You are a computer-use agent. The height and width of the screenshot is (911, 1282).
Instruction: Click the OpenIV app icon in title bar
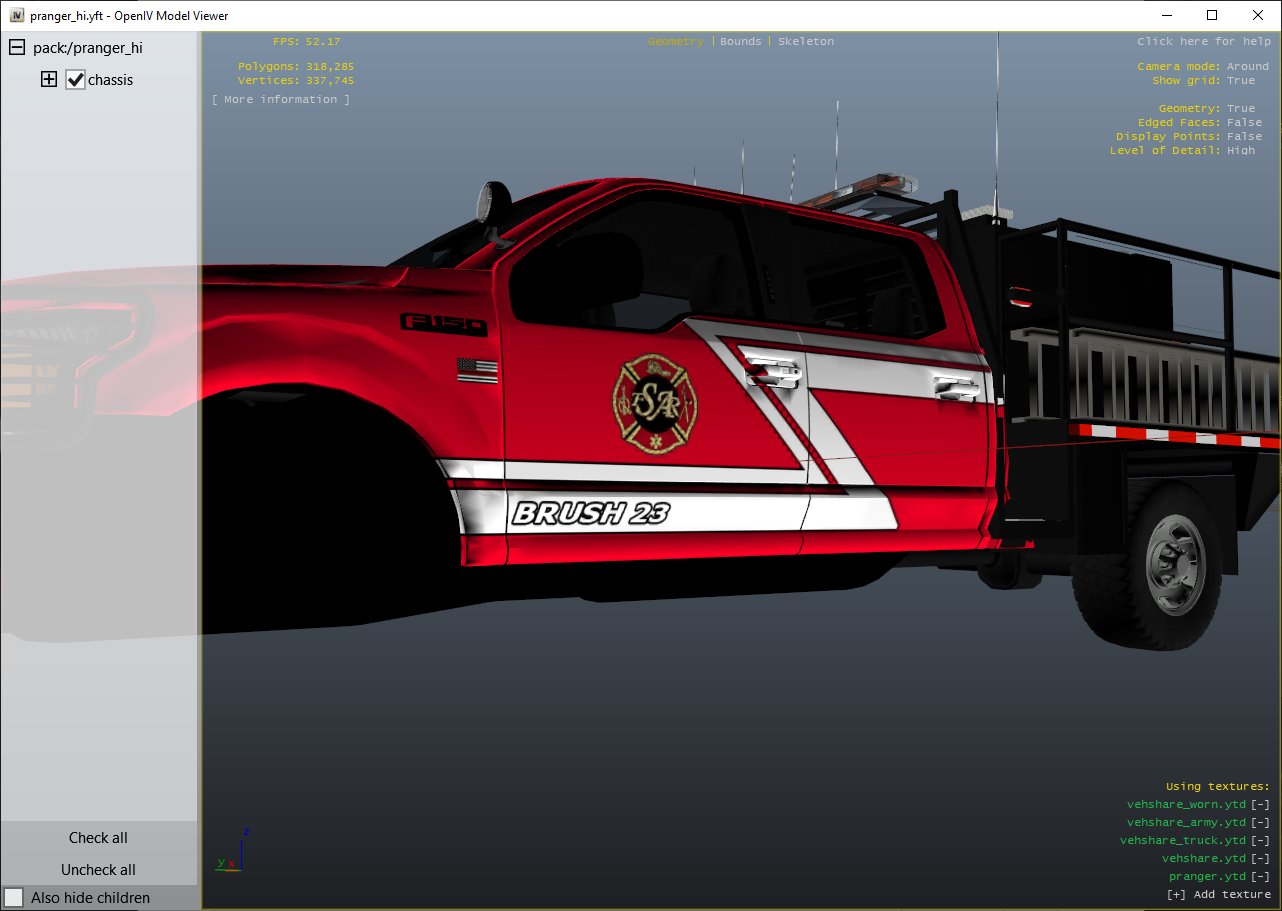[17, 15]
